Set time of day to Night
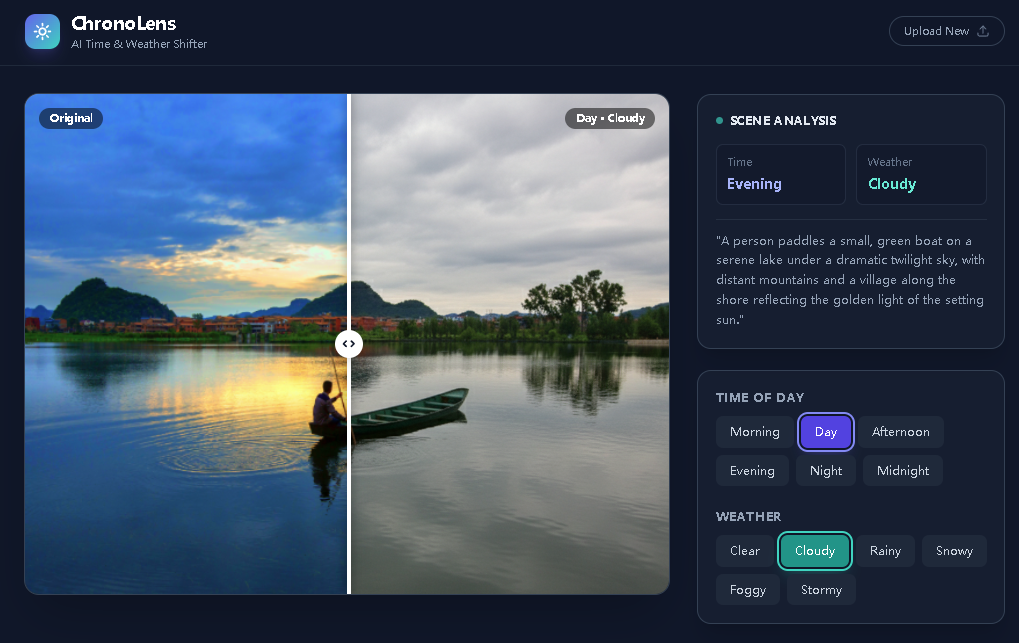 (826, 471)
